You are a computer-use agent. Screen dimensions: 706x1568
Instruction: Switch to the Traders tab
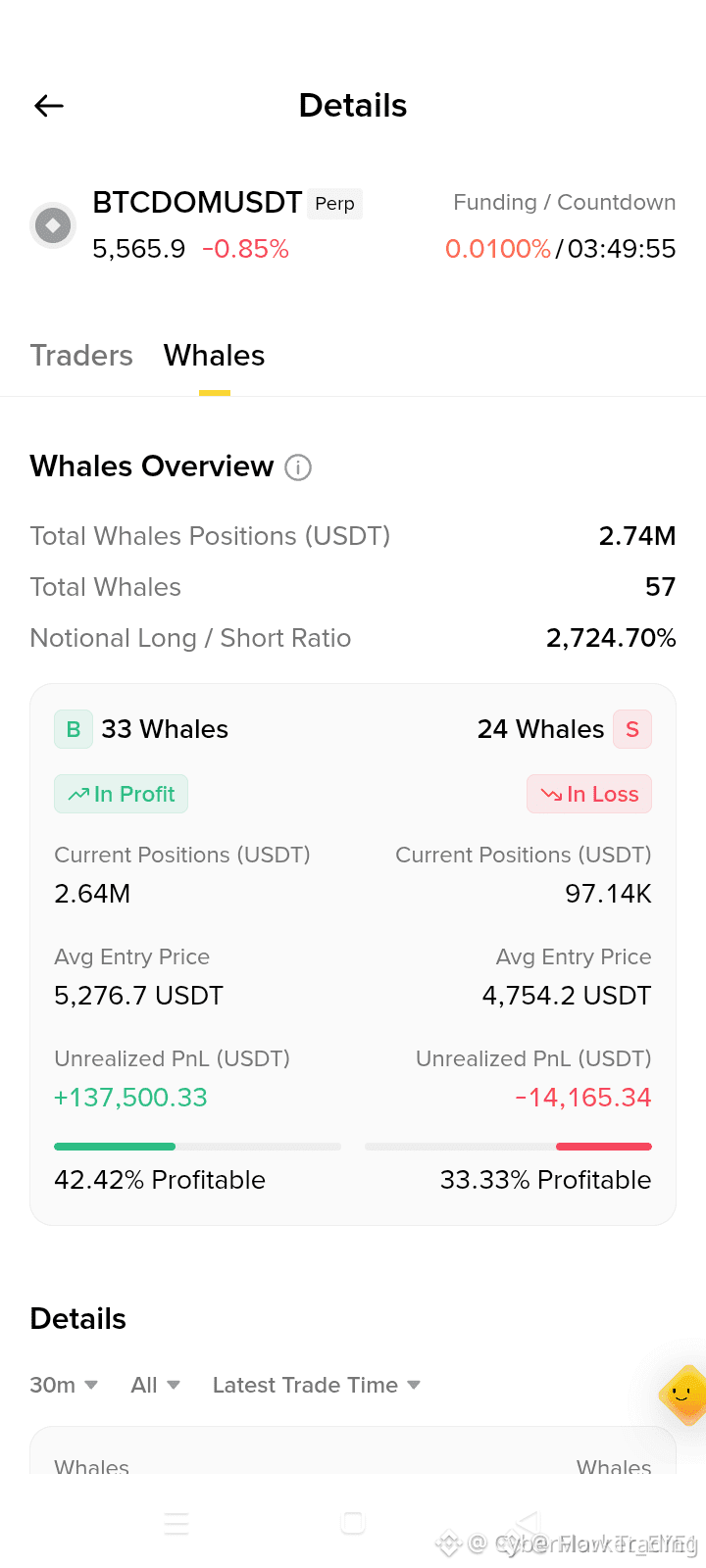tap(81, 356)
